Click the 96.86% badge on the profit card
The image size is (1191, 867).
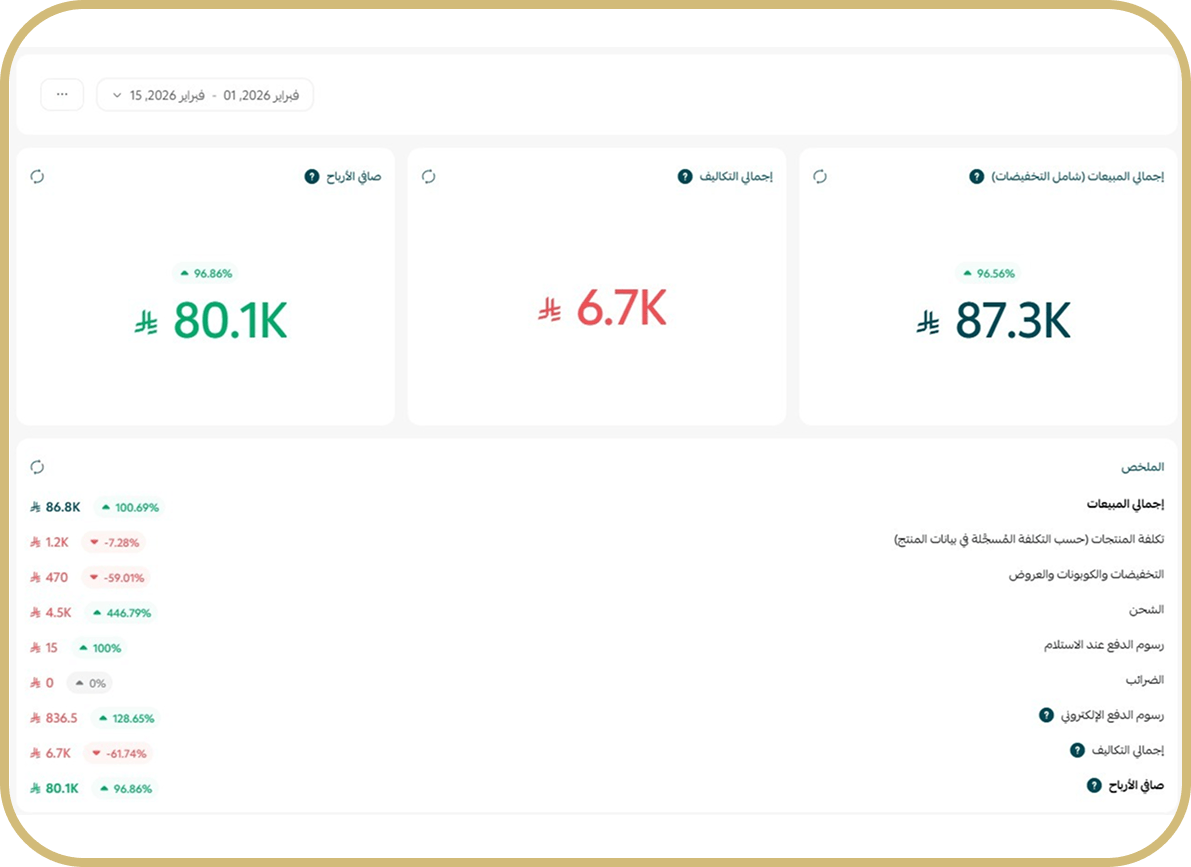(x=206, y=274)
